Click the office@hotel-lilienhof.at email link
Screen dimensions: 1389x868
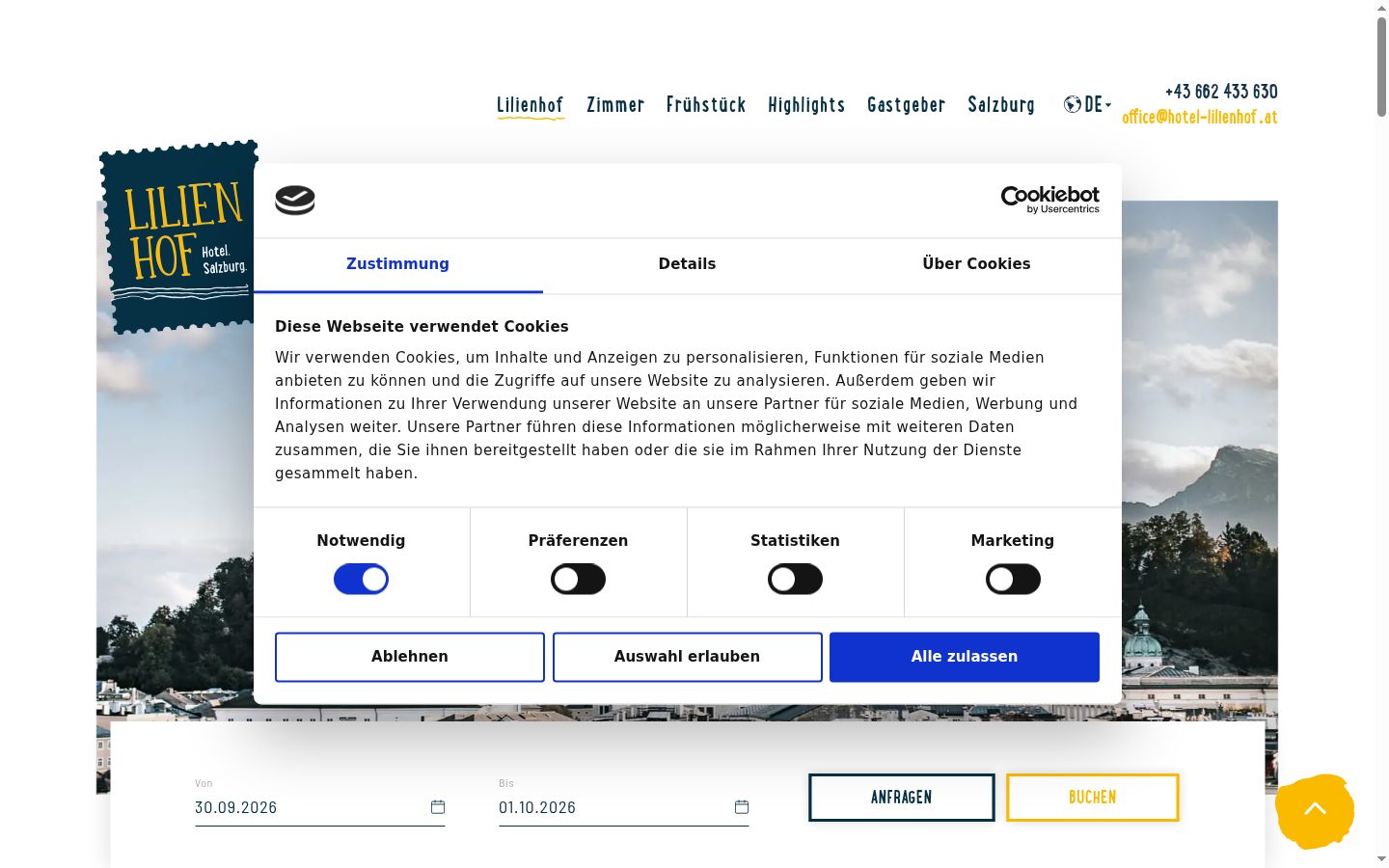tap(1200, 117)
